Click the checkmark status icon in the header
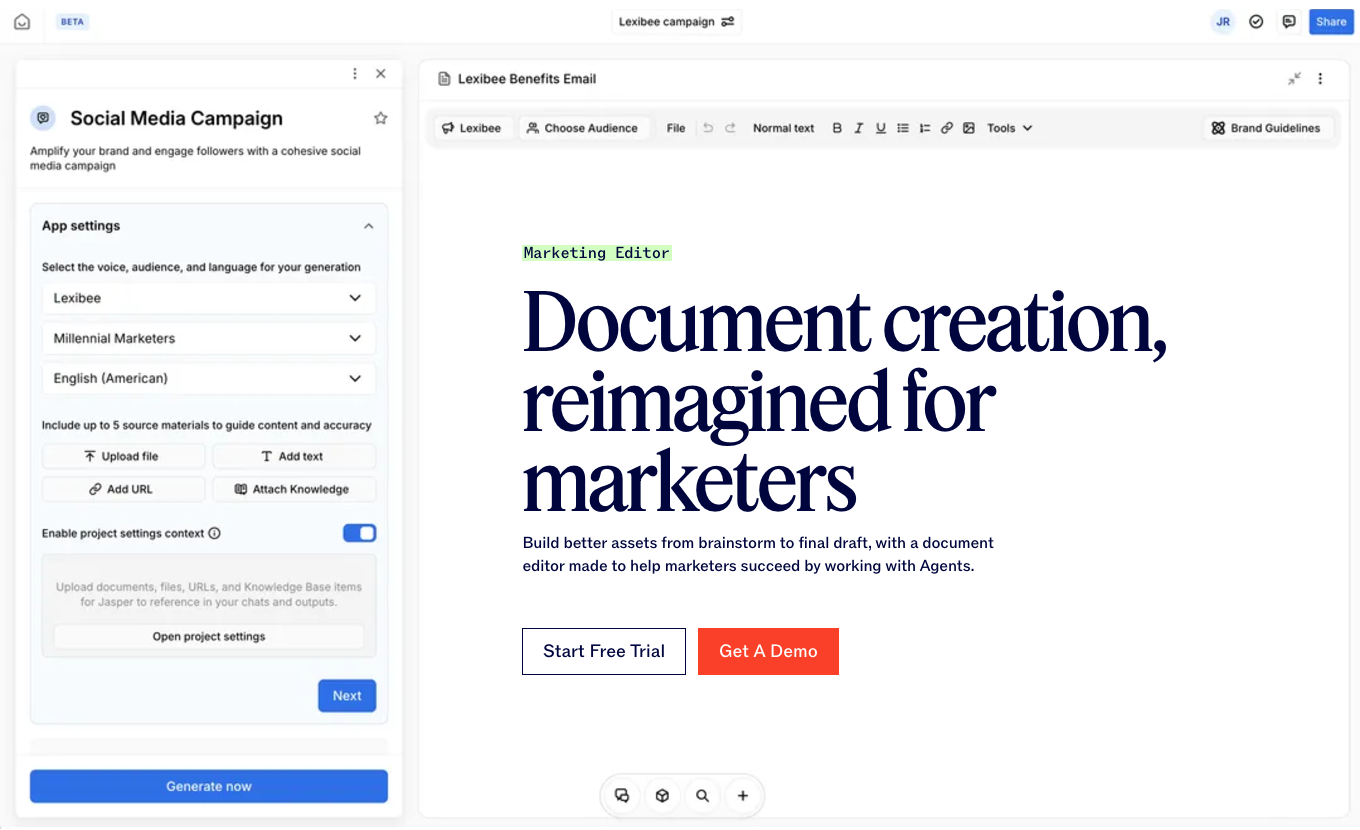 [x=1256, y=21]
